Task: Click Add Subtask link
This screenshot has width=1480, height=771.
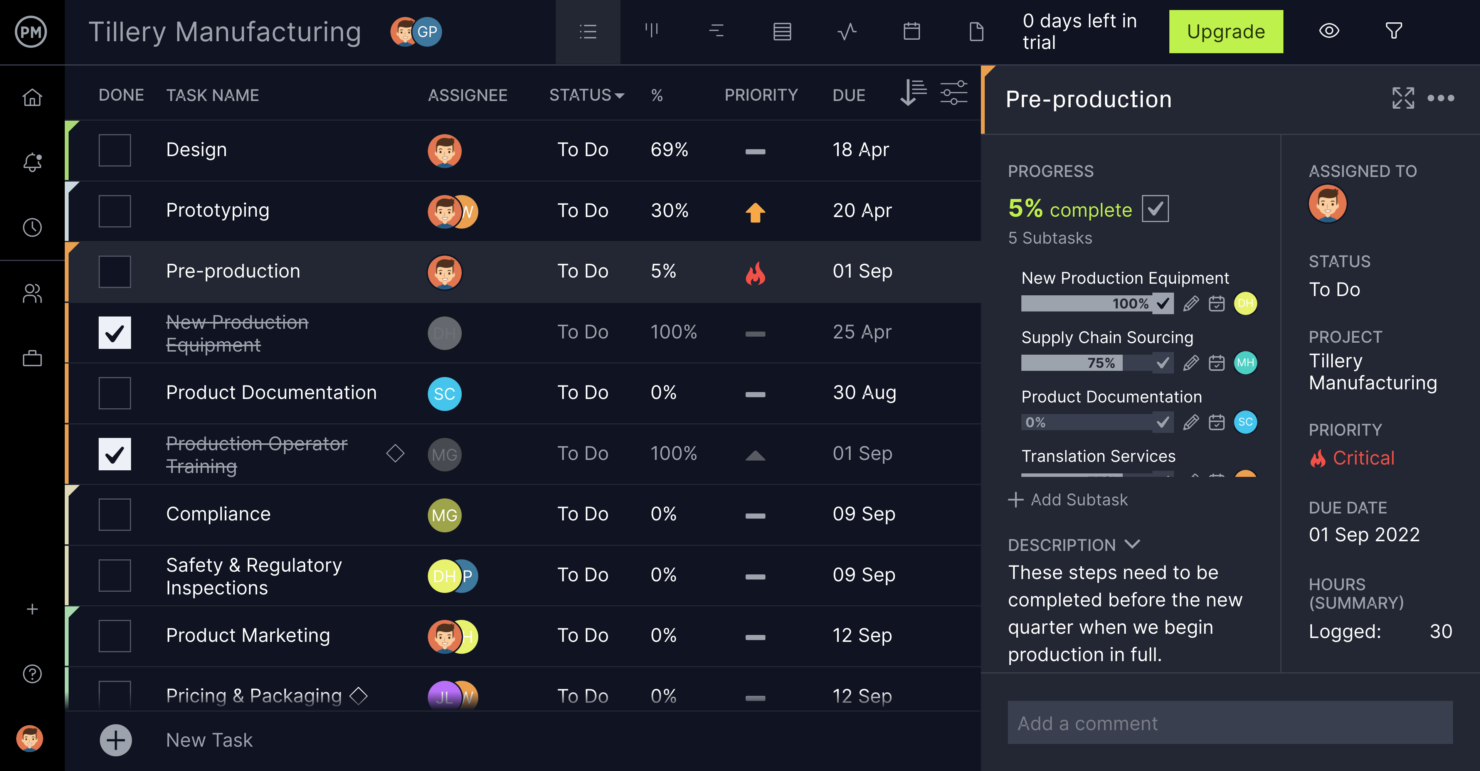Action: 1068,500
